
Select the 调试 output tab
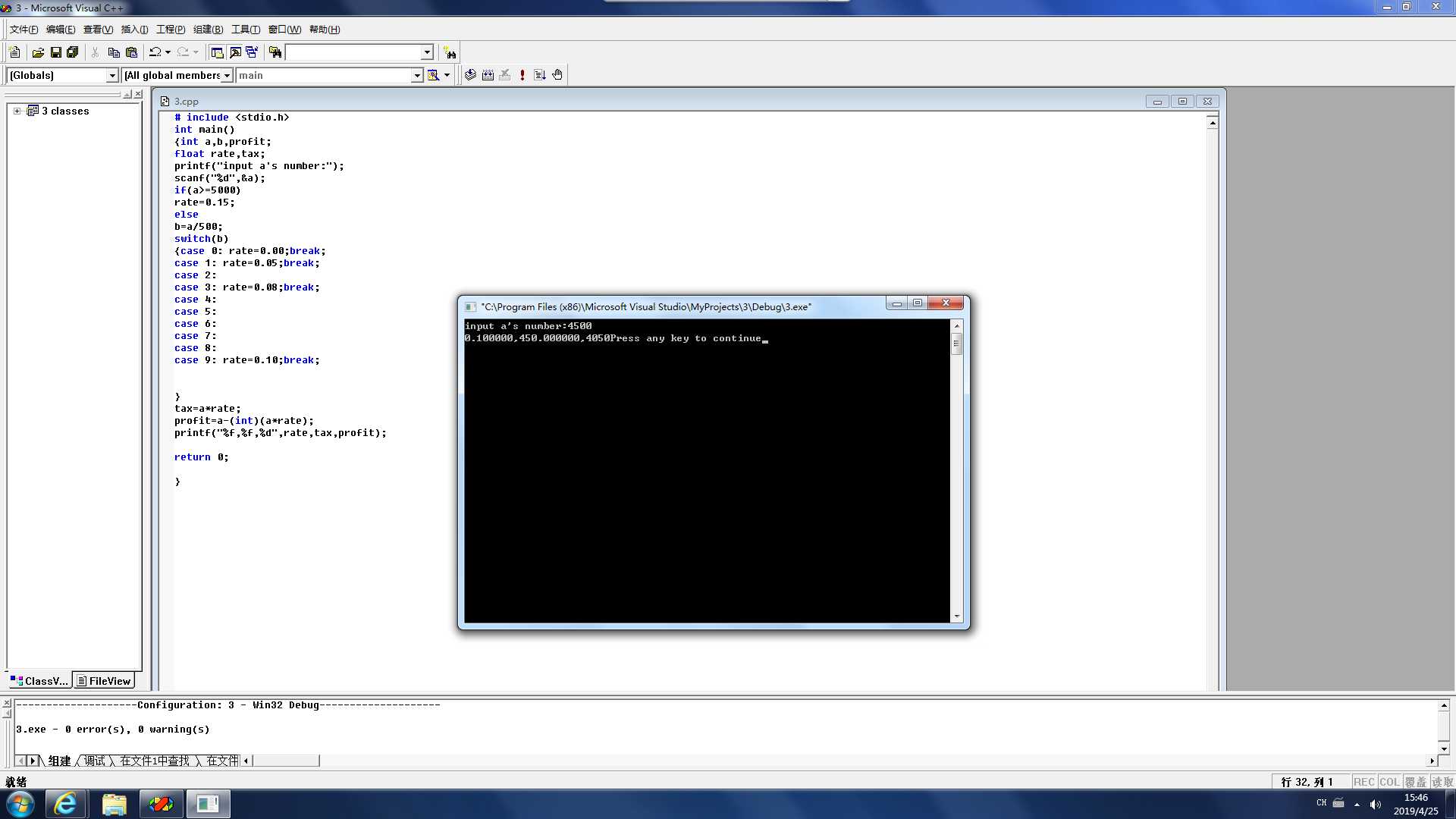coord(95,761)
